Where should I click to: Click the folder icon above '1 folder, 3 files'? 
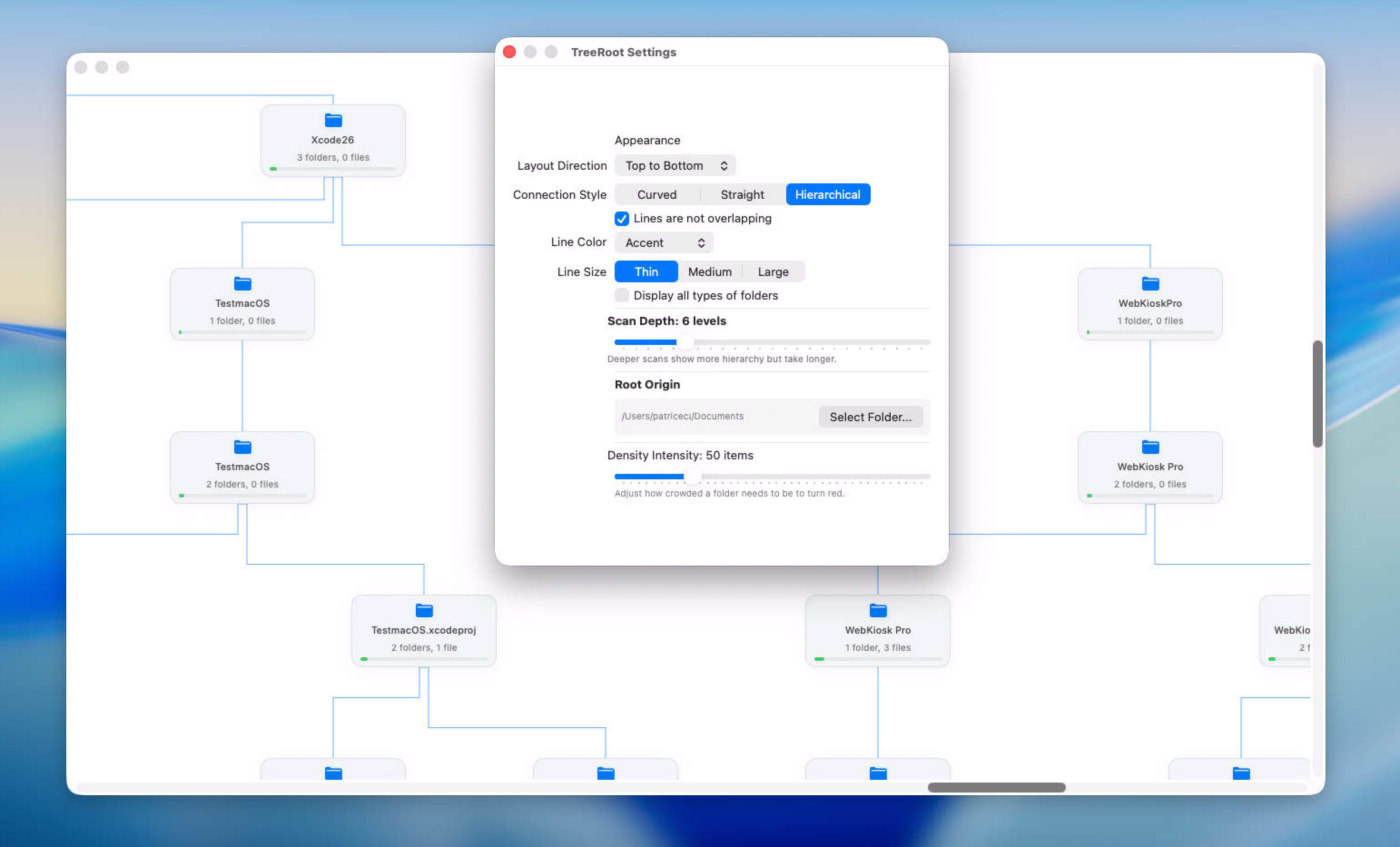coord(878,610)
